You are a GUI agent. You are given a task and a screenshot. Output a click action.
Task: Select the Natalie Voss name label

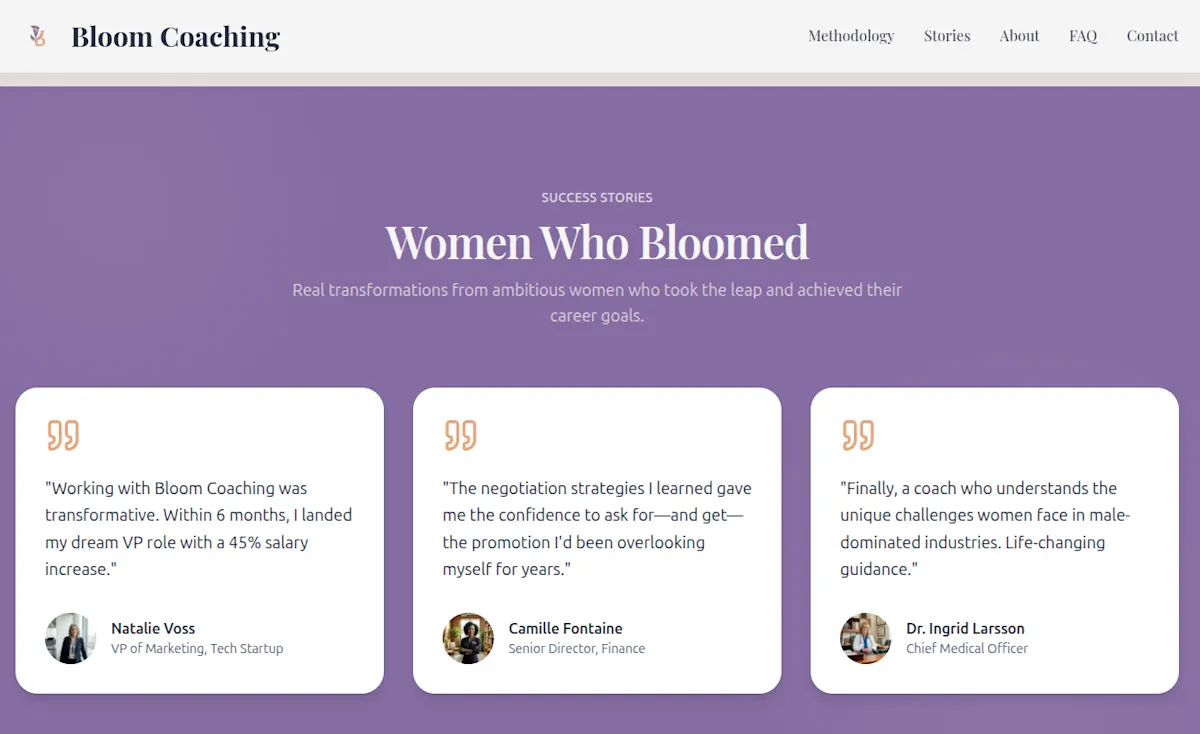pyautogui.click(x=153, y=628)
